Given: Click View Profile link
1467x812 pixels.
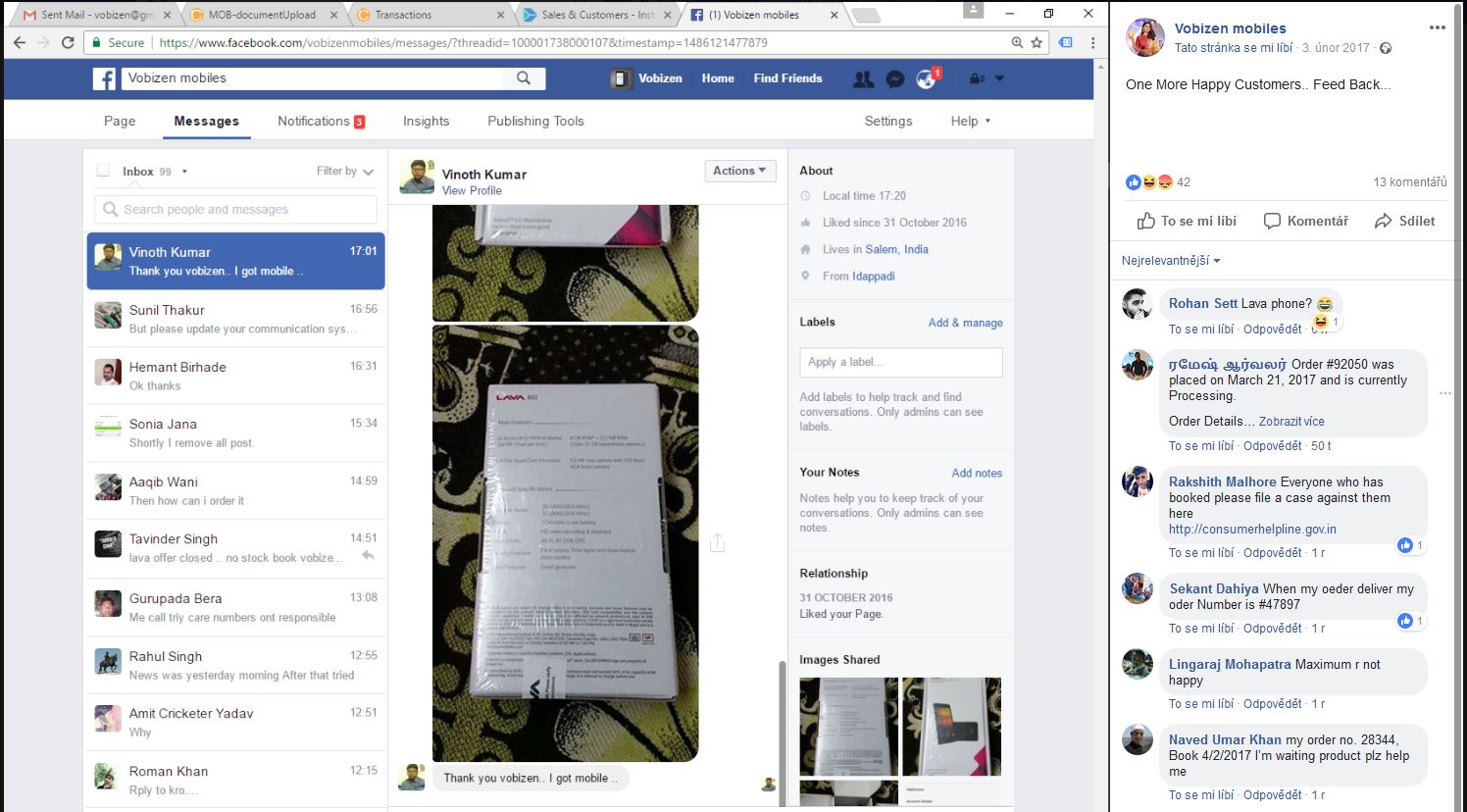Looking at the screenshot, I should pos(472,191).
